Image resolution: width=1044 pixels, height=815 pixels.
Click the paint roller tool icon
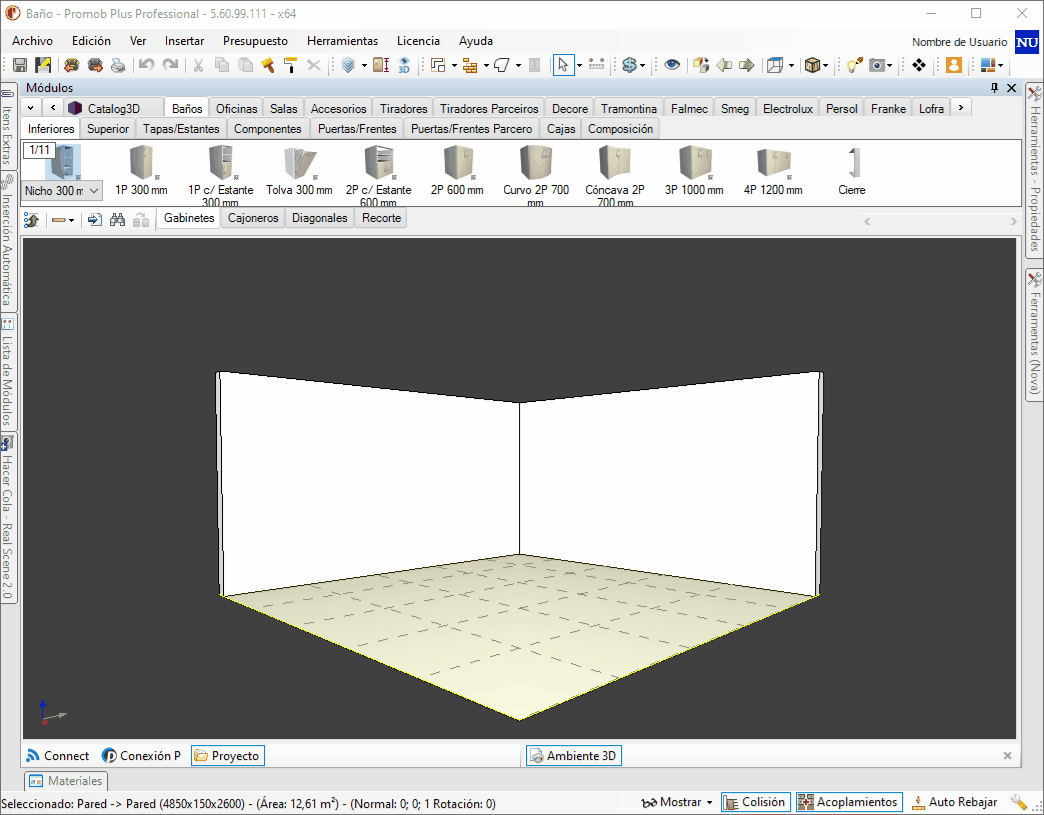290,65
